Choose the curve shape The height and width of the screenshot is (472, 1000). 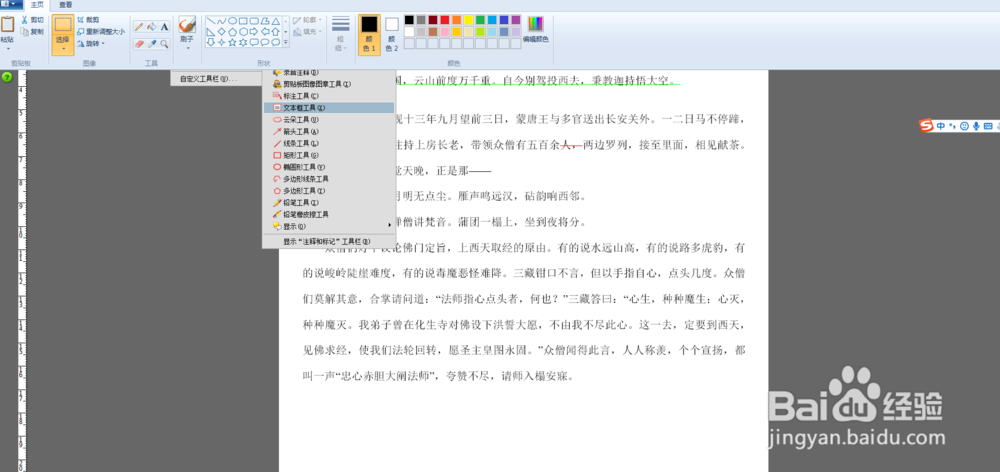point(221,20)
